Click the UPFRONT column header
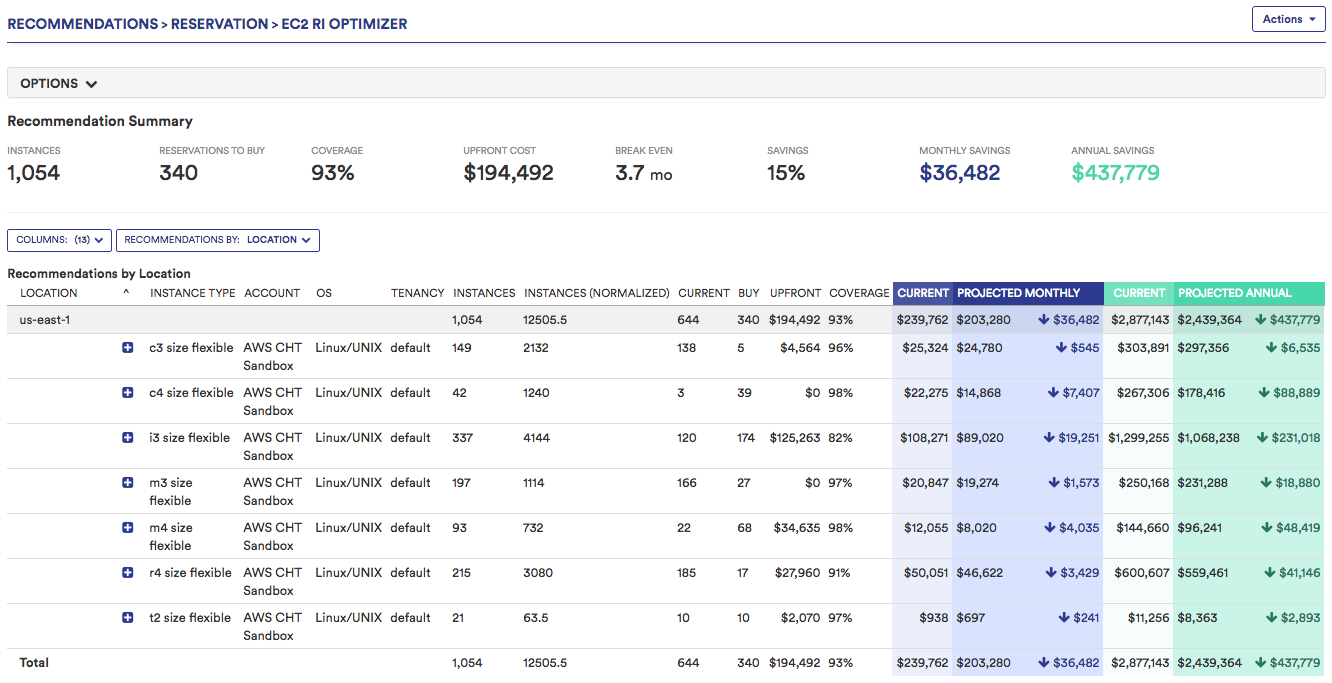The image size is (1332, 683). point(795,293)
